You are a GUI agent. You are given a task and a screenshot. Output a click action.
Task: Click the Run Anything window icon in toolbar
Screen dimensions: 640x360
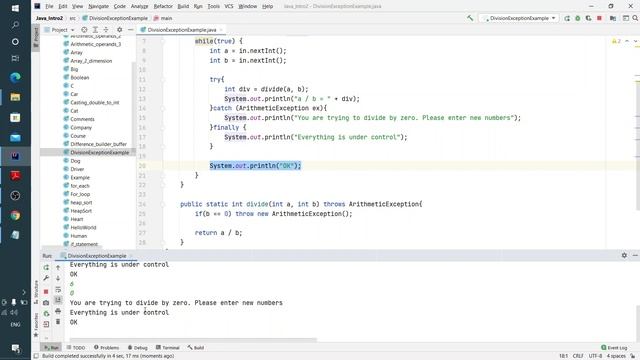click(625, 18)
